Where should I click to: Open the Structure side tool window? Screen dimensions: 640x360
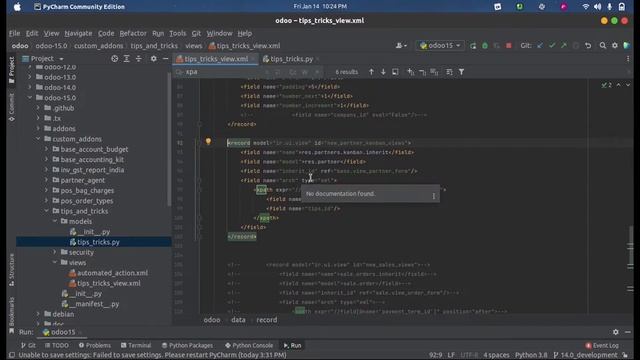click(x=11, y=270)
